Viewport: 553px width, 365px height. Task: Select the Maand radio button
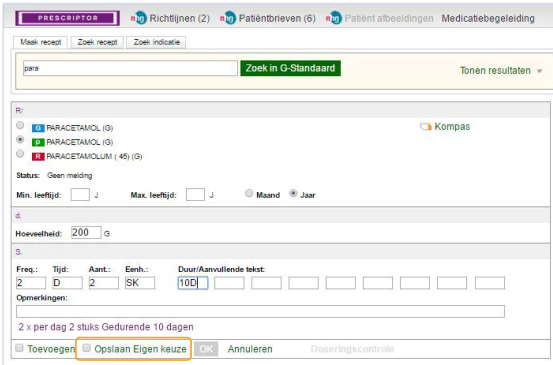click(x=249, y=193)
